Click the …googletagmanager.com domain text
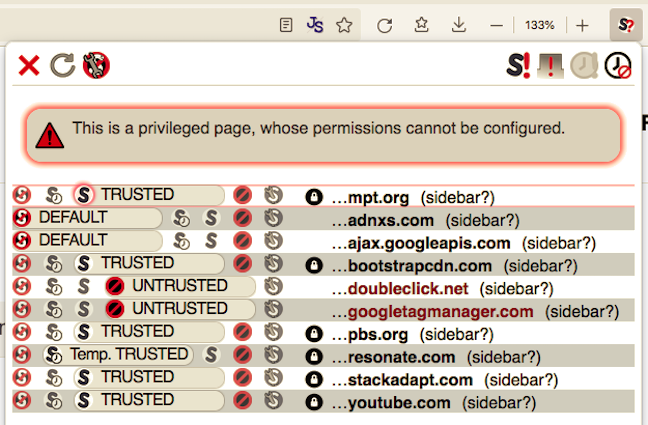Screen dimensions: 648x425 point(433,311)
